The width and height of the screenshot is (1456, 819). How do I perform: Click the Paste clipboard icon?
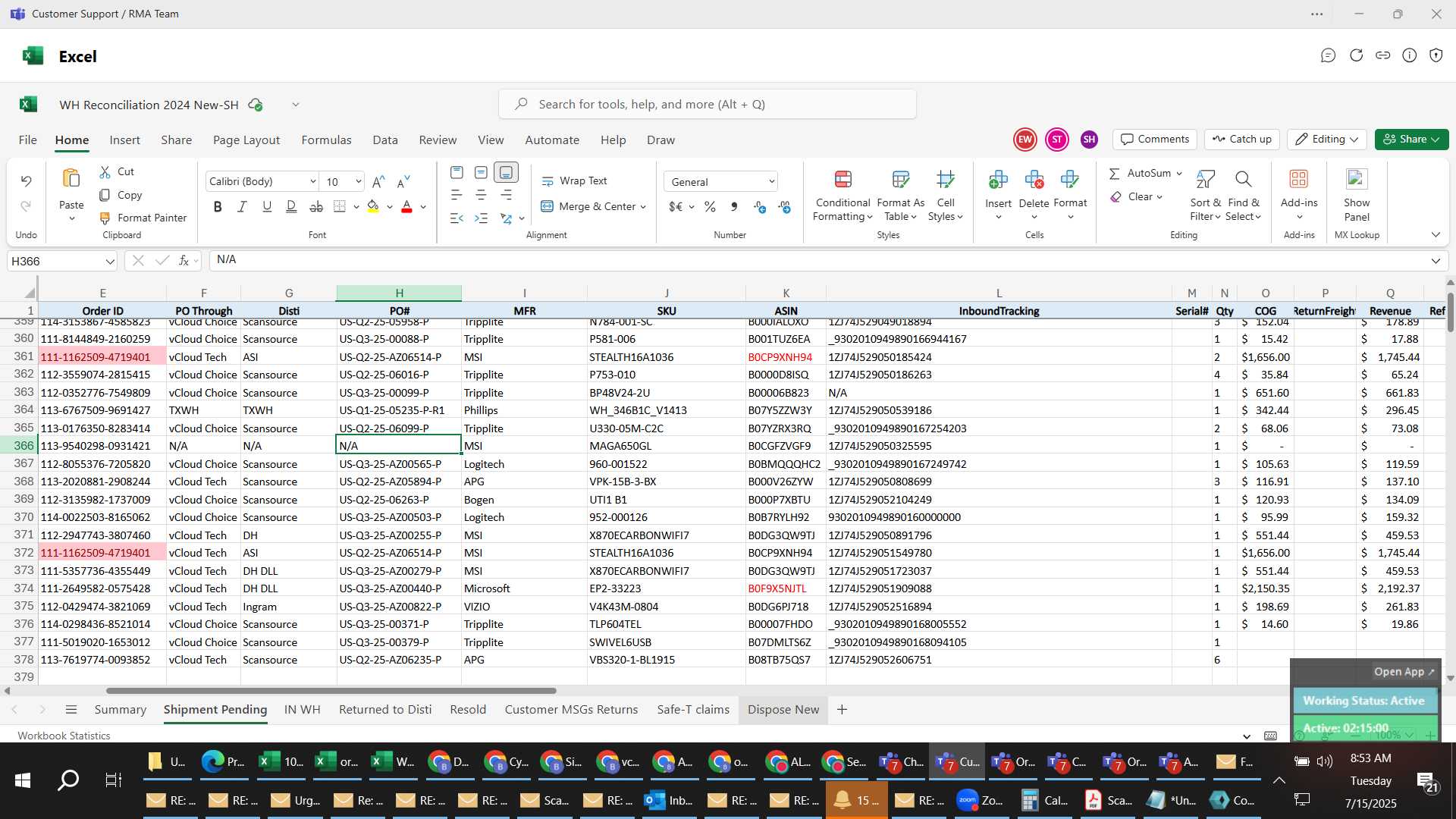pyautogui.click(x=71, y=179)
